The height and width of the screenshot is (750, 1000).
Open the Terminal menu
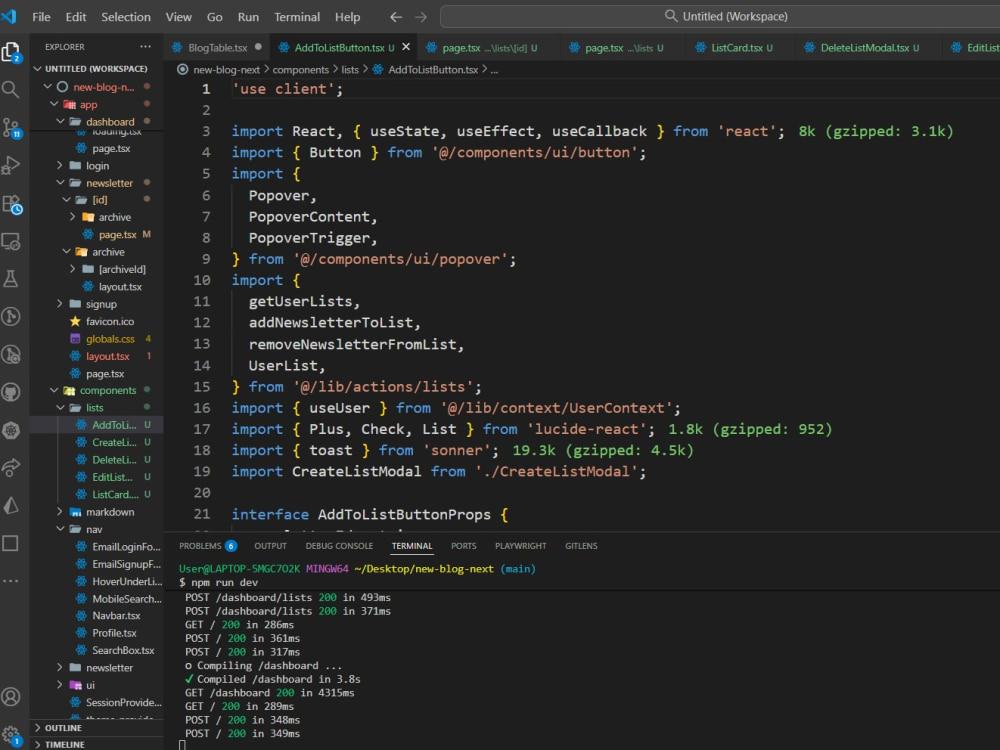pyautogui.click(x=297, y=17)
